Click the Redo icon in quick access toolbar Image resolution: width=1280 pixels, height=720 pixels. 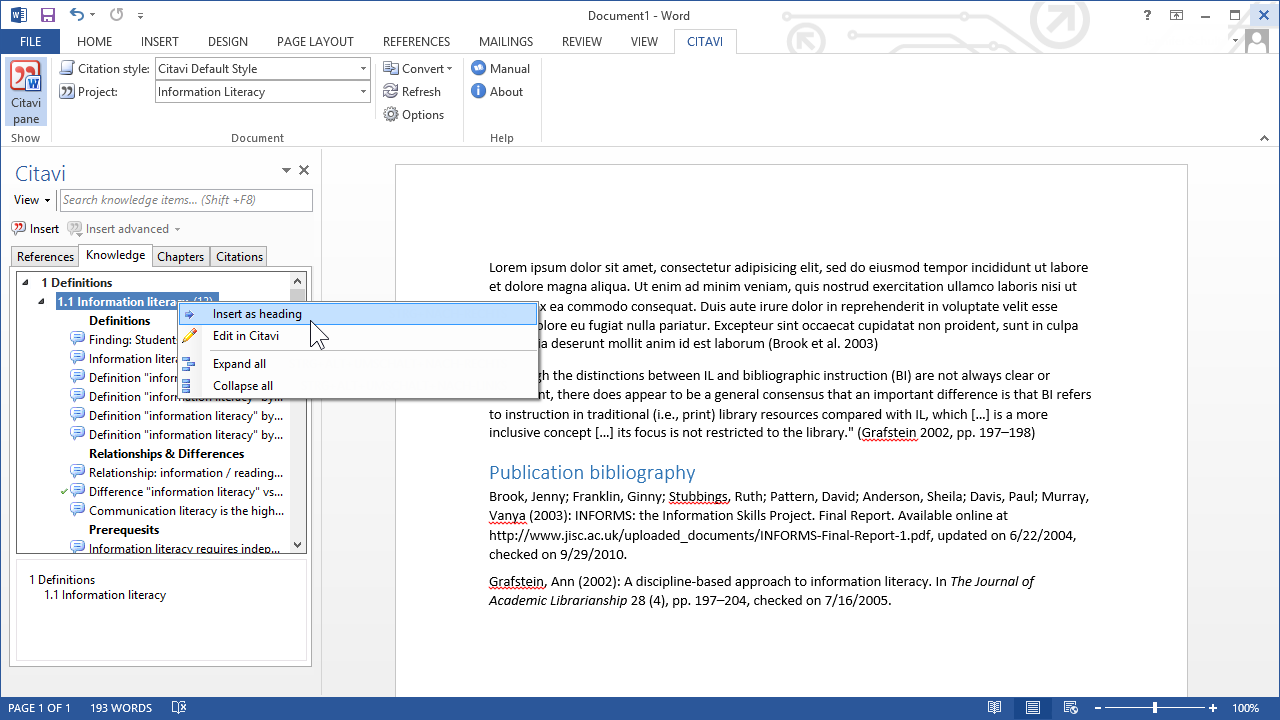pos(116,15)
